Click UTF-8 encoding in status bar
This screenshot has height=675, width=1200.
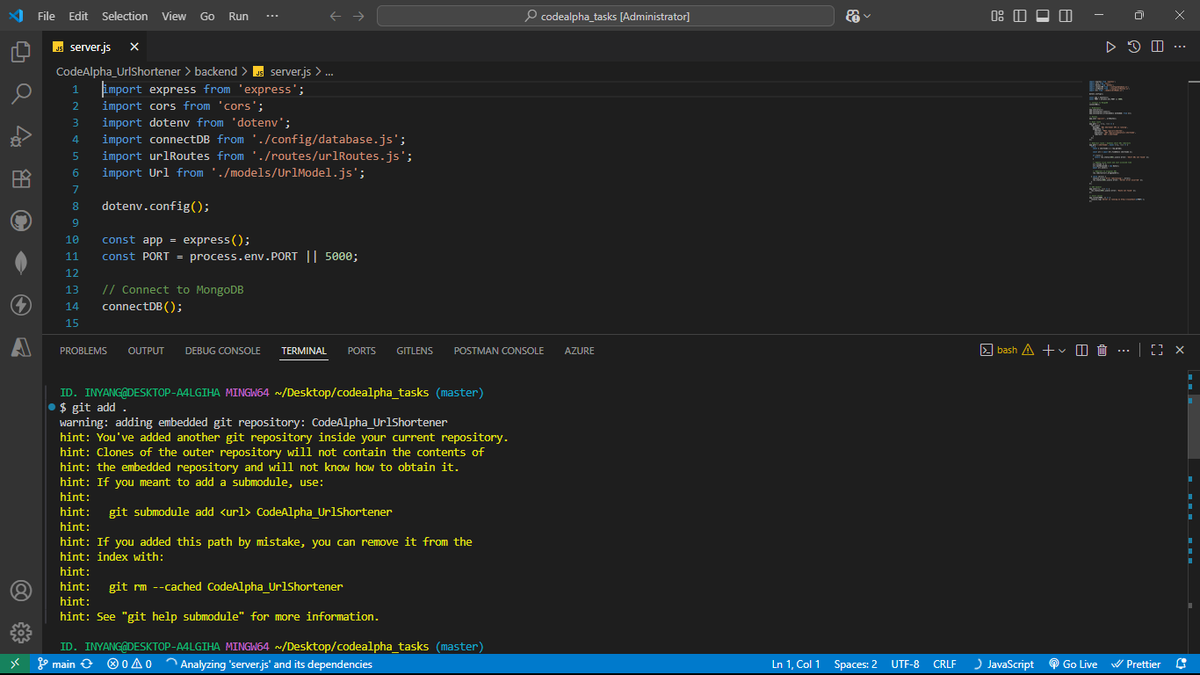point(905,664)
